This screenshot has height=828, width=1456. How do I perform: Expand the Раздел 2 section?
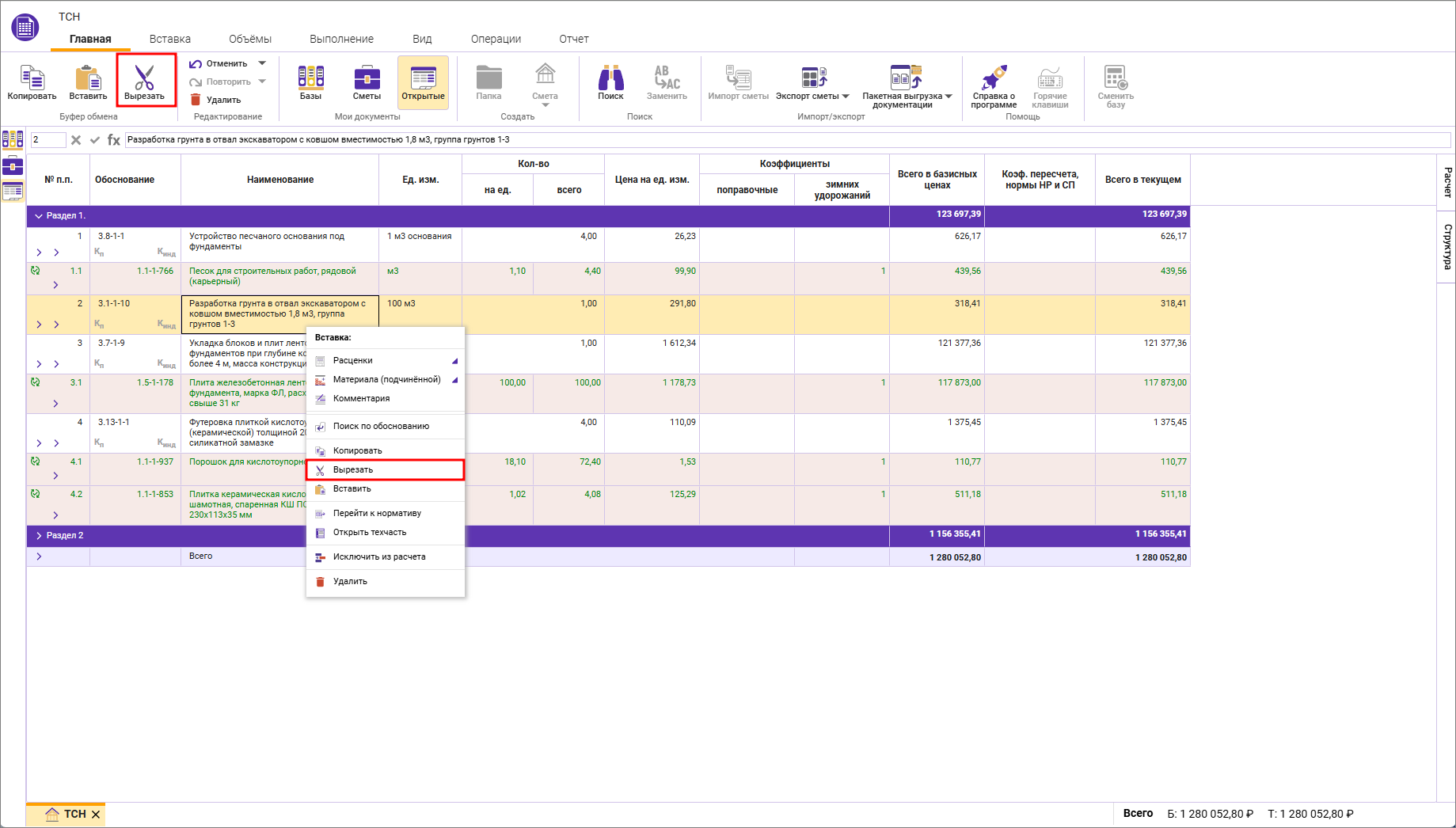pyautogui.click(x=39, y=536)
